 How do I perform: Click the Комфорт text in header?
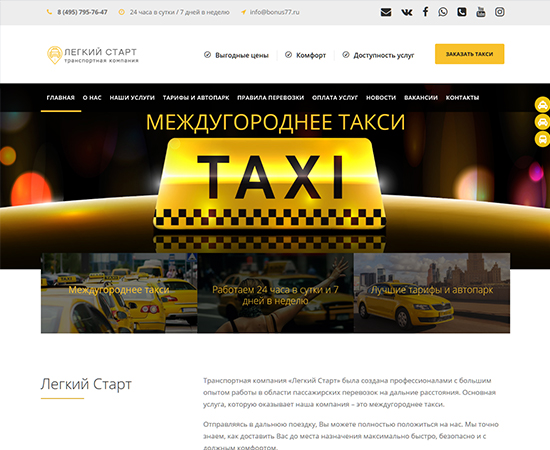(x=311, y=55)
